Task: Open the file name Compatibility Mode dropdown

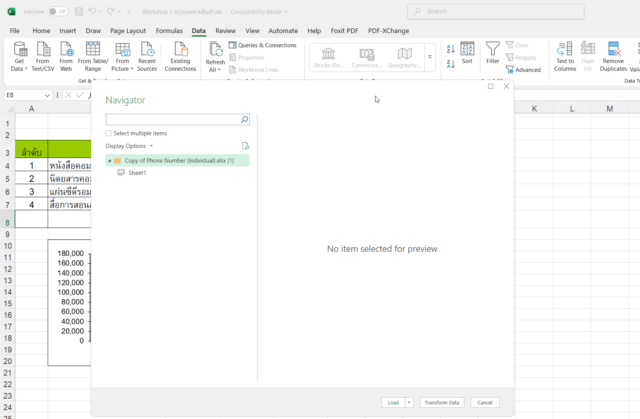Action: (x=286, y=11)
